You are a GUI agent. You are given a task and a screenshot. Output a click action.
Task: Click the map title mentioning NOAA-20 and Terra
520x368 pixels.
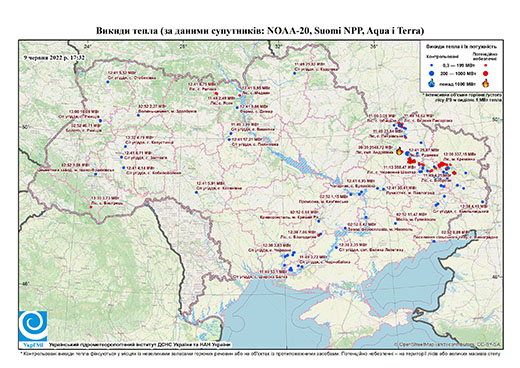pos(260,31)
